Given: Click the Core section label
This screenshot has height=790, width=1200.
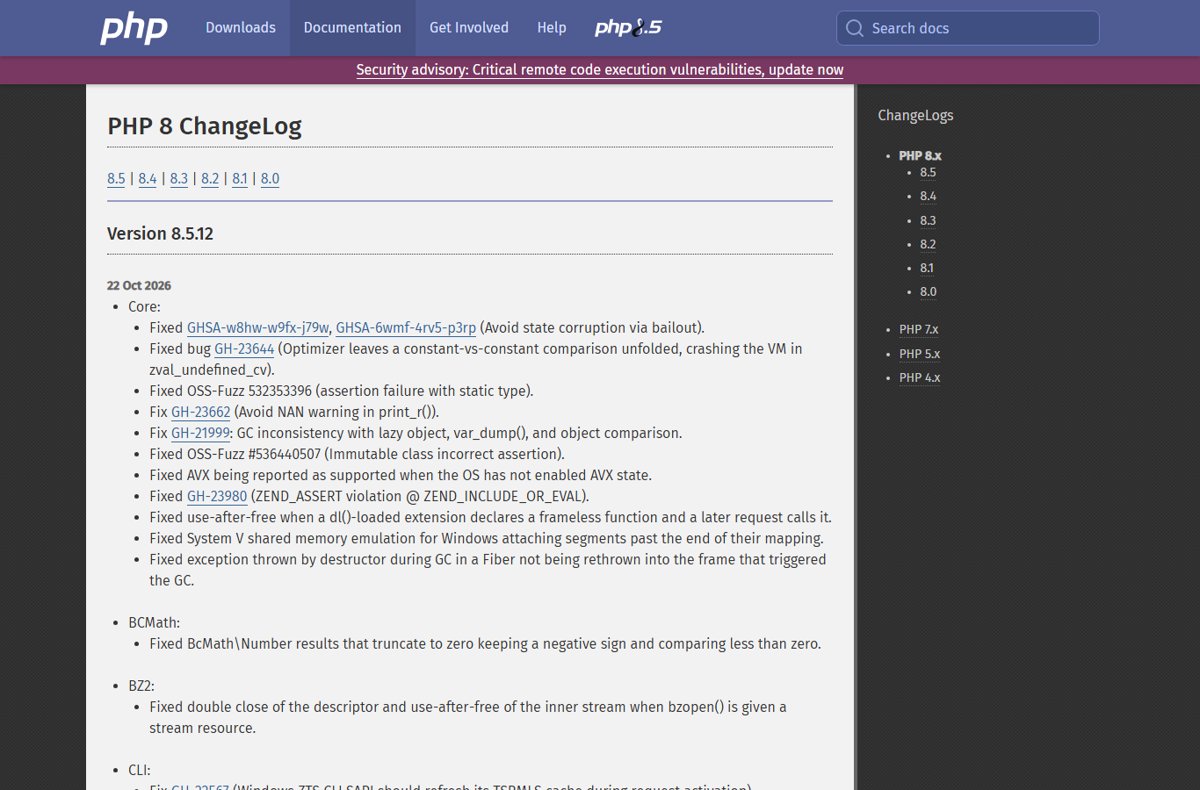Looking at the screenshot, I should [x=144, y=307].
